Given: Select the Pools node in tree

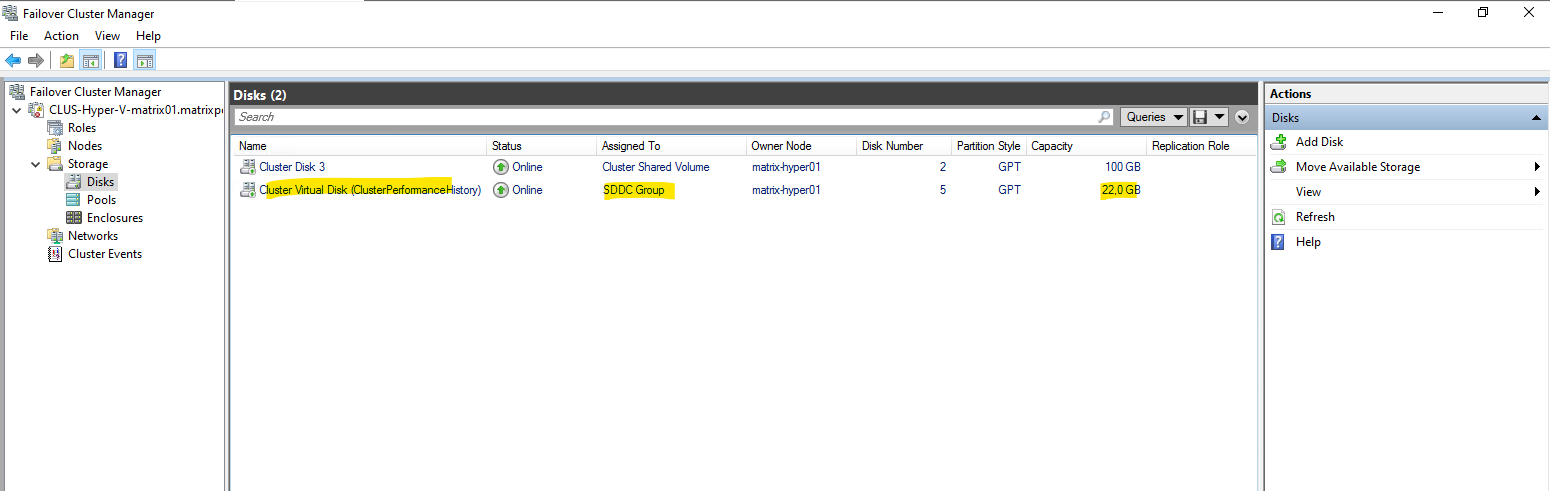Looking at the screenshot, I should coord(101,200).
